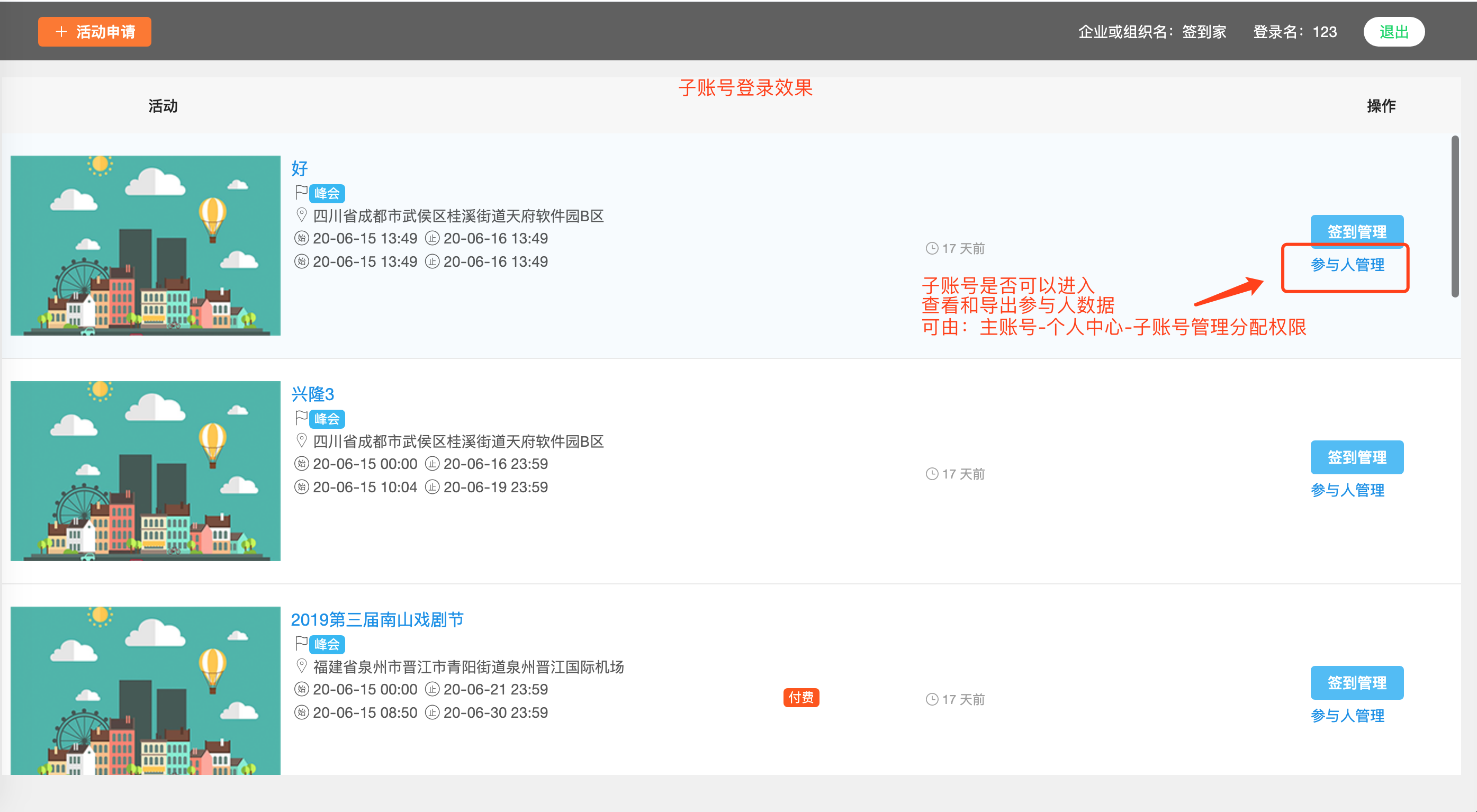Click the 活动申请 button
Screen dimensions: 1477x812
pos(95,32)
